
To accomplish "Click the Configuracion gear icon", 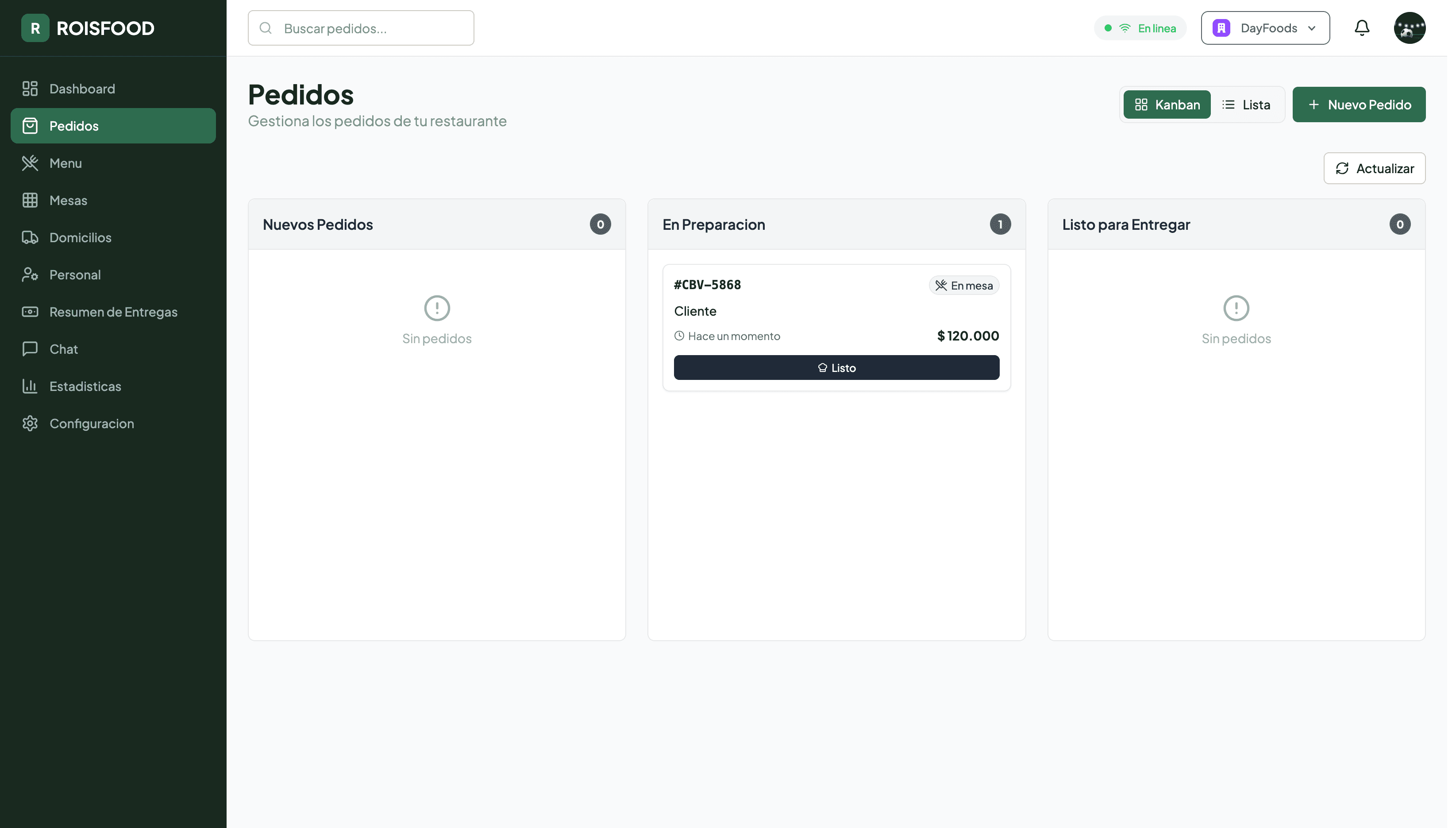I will point(30,424).
